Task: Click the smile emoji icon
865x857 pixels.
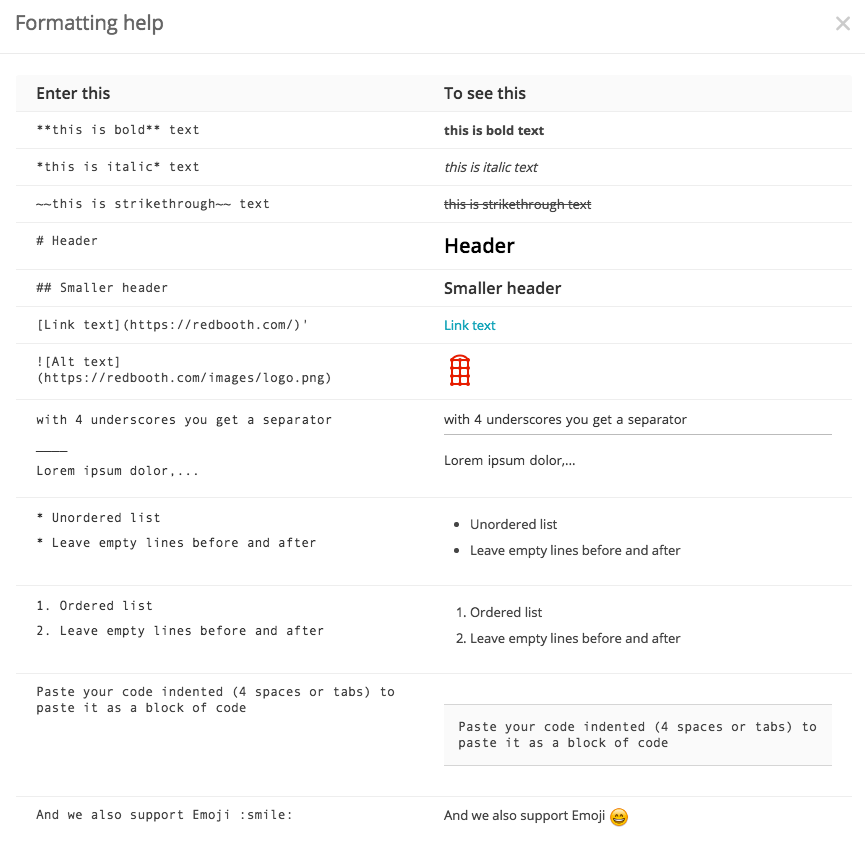Action: pos(619,816)
